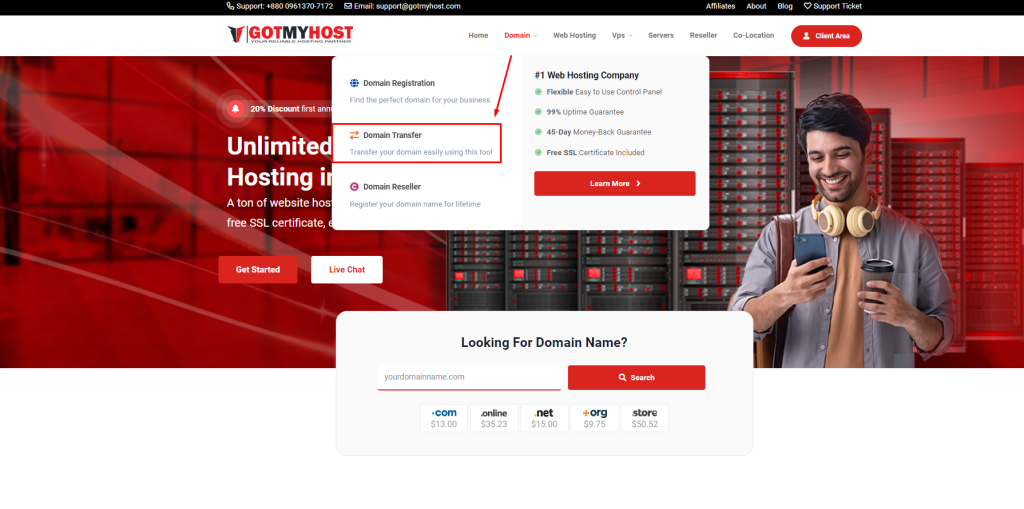This screenshot has height=509, width=1024.
Task: Open the Web Hosting menu item
Action: coord(574,35)
